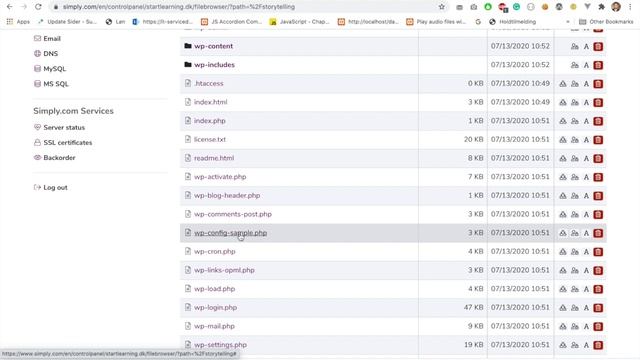Open the Apps bookmarks shortcut
This screenshot has width=640, height=360.
coord(18,22)
